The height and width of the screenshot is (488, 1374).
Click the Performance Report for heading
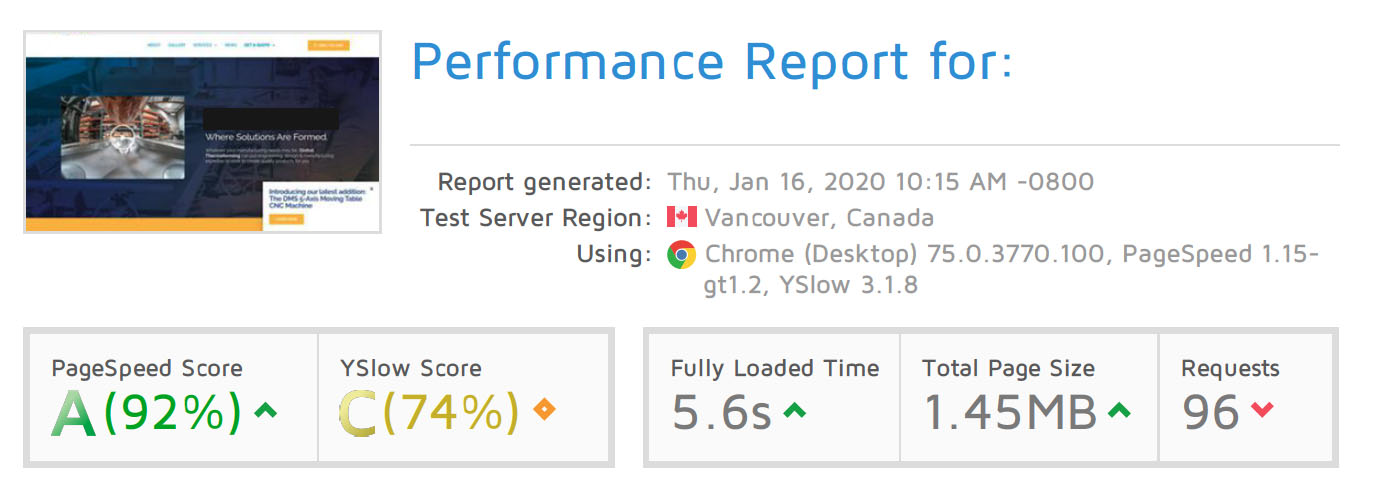click(x=712, y=62)
